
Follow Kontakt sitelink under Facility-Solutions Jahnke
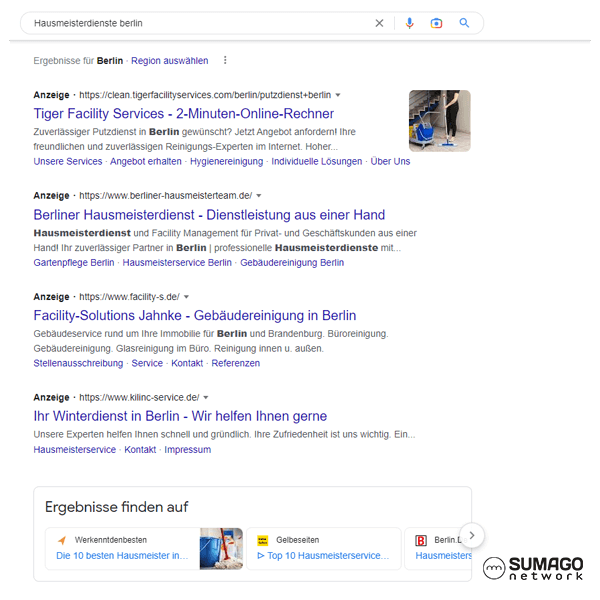point(187,363)
